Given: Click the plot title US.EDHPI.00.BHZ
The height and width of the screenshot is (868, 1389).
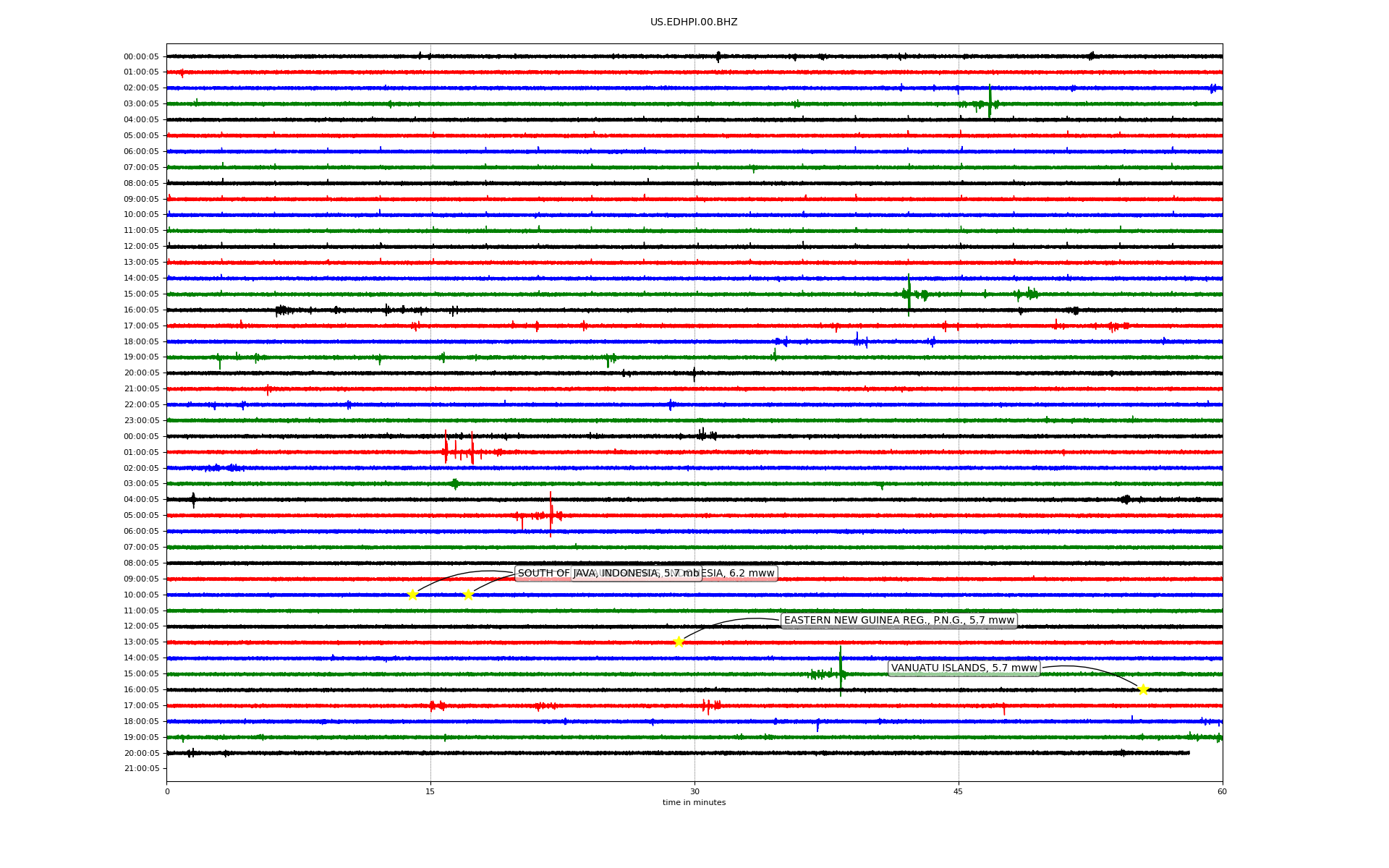Looking at the screenshot, I should [694, 22].
